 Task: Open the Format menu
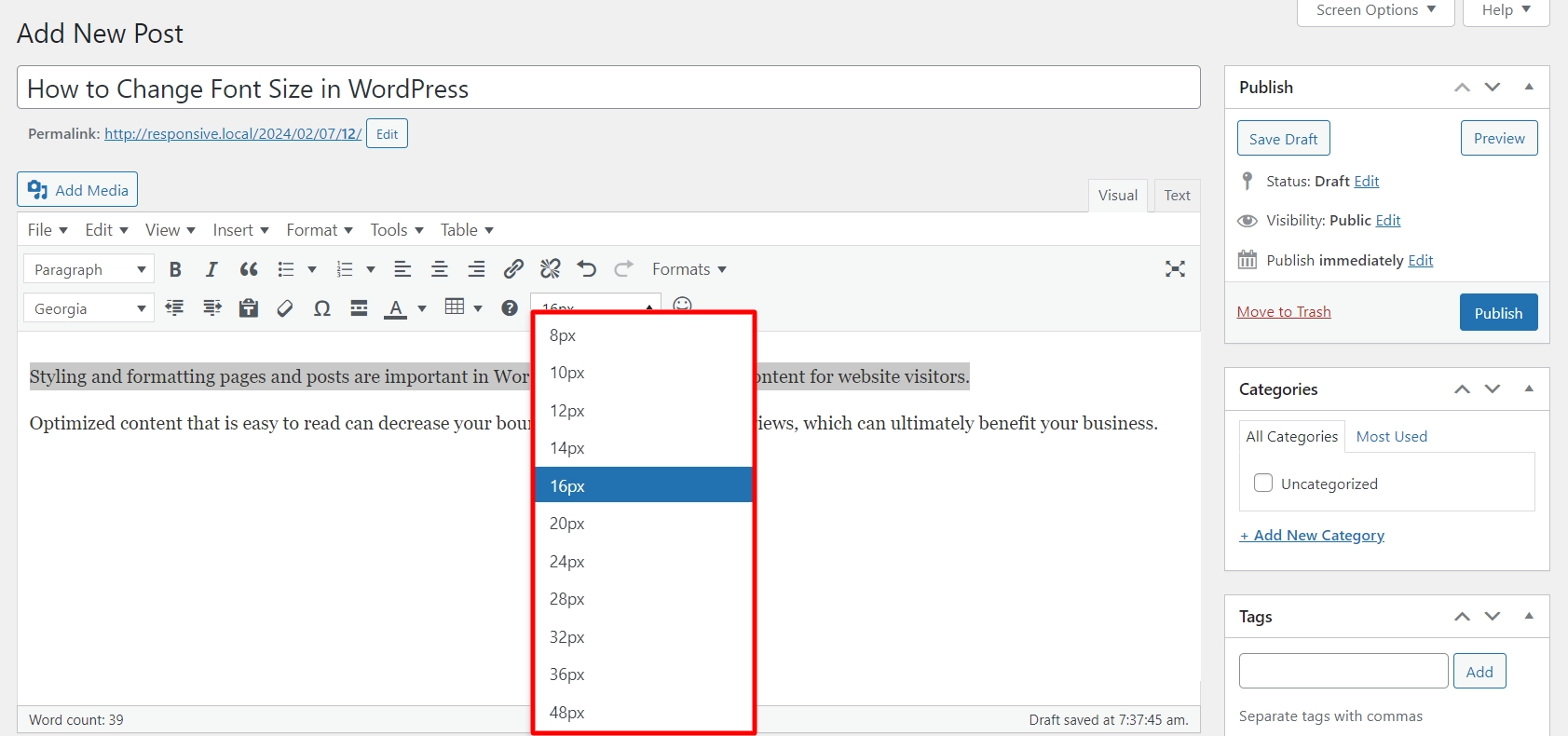click(x=320, y=230)
